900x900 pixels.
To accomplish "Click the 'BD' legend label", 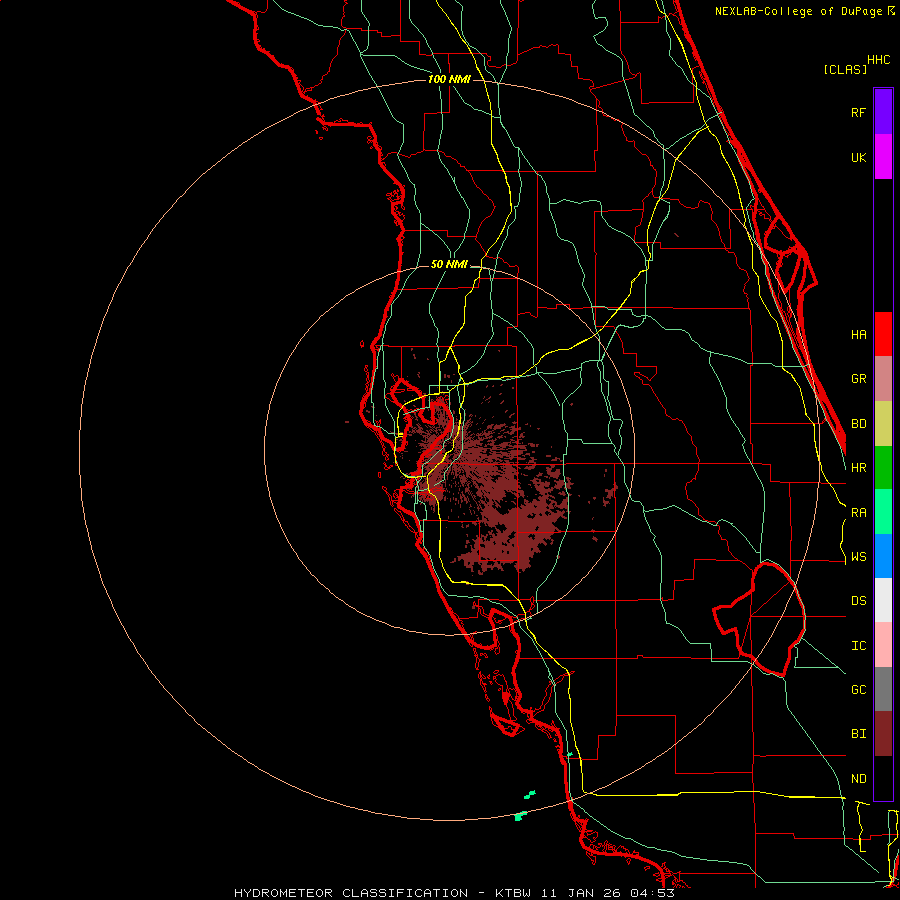I will pos(858,424).
